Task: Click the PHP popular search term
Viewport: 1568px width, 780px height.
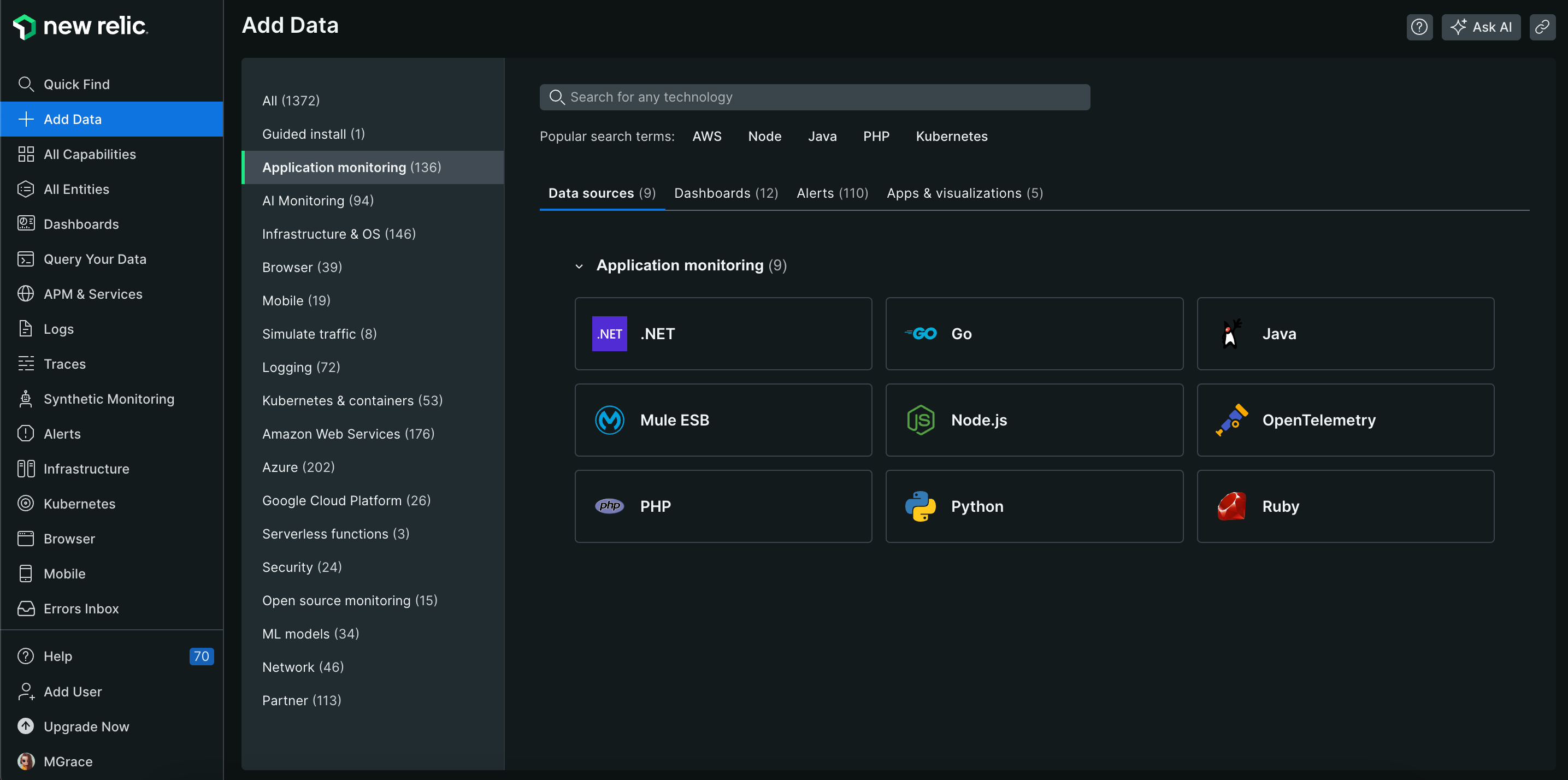Action: (x=876, y=137)
